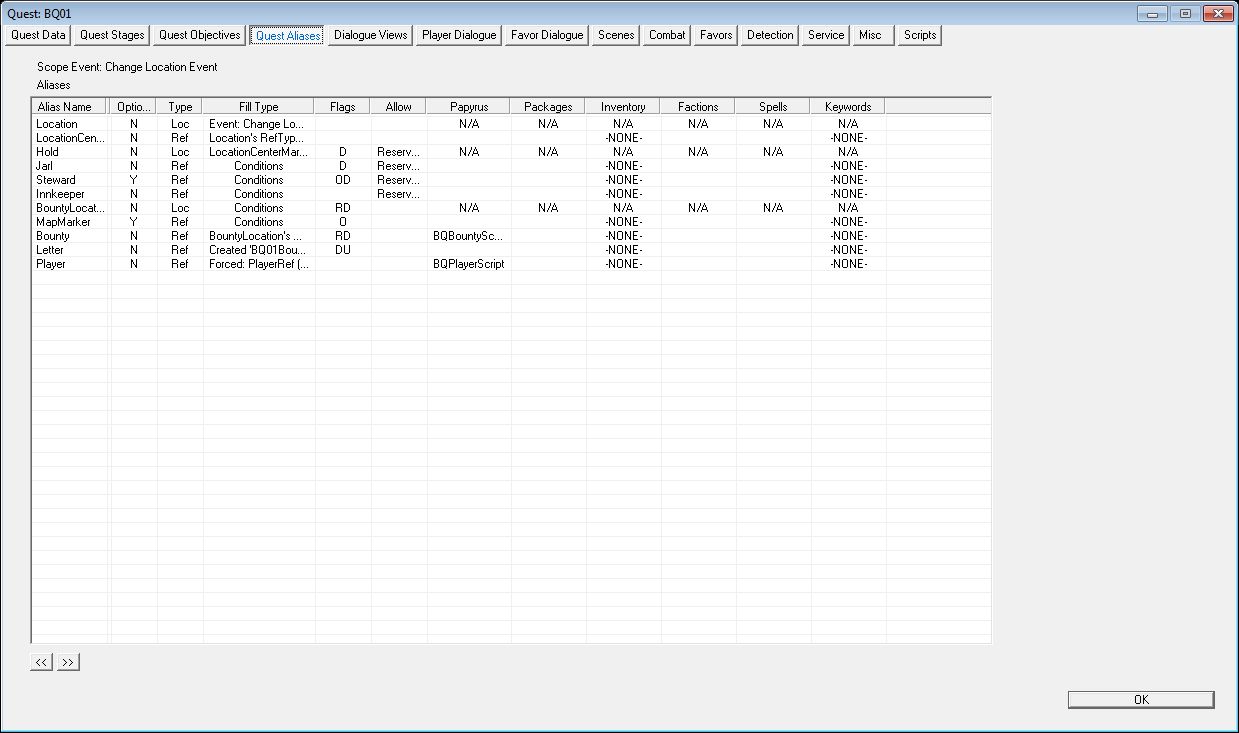This screenshot has width=1239, height=733.
Task: Click the previous quest << button
Action: pyautogui.click(x=42, y=662)
